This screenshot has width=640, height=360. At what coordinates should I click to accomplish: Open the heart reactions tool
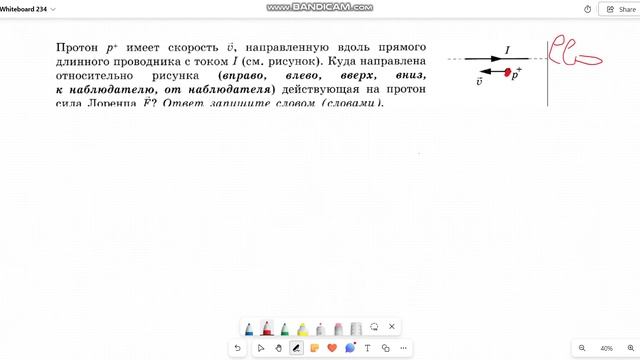click(332, 348)
